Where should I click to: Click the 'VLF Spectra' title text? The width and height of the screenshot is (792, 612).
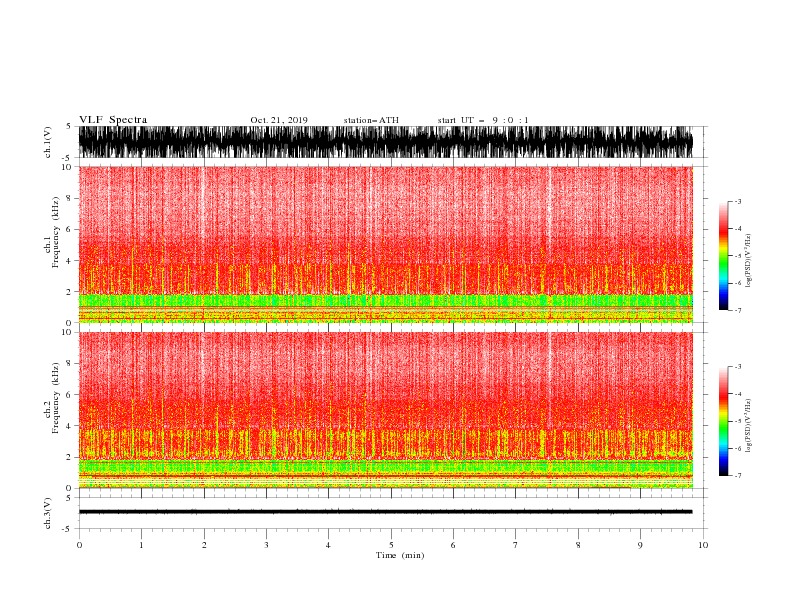(x=113, y=120)
